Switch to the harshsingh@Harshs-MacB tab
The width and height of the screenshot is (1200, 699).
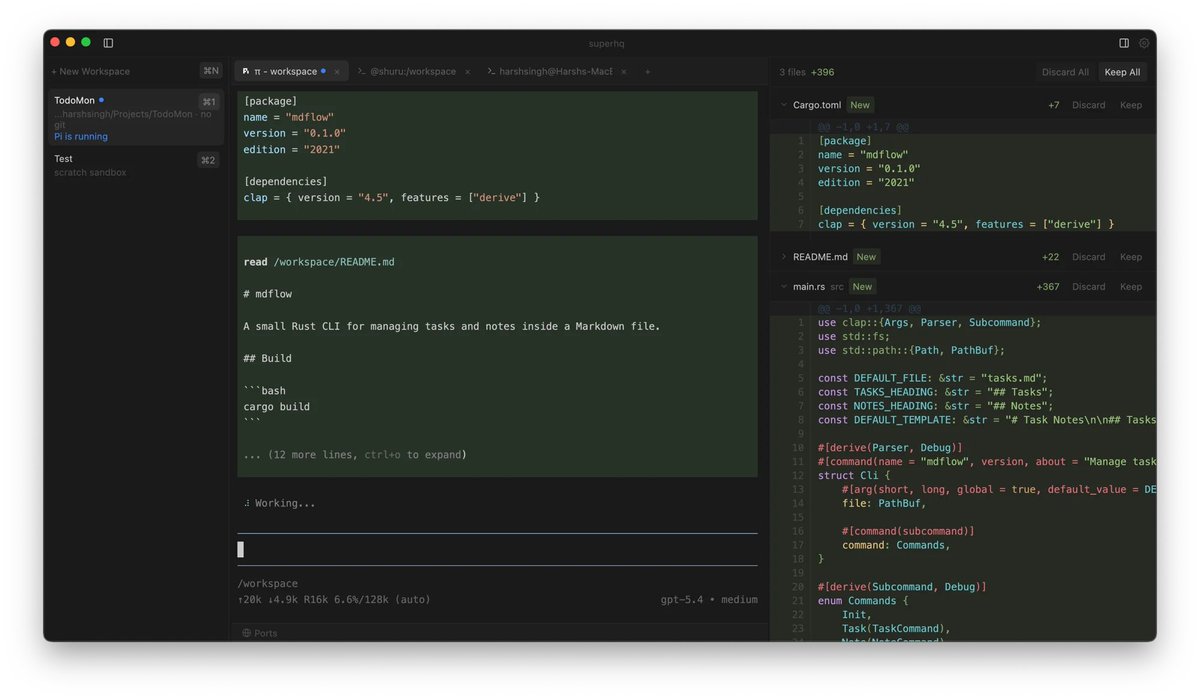click(558, 72)
